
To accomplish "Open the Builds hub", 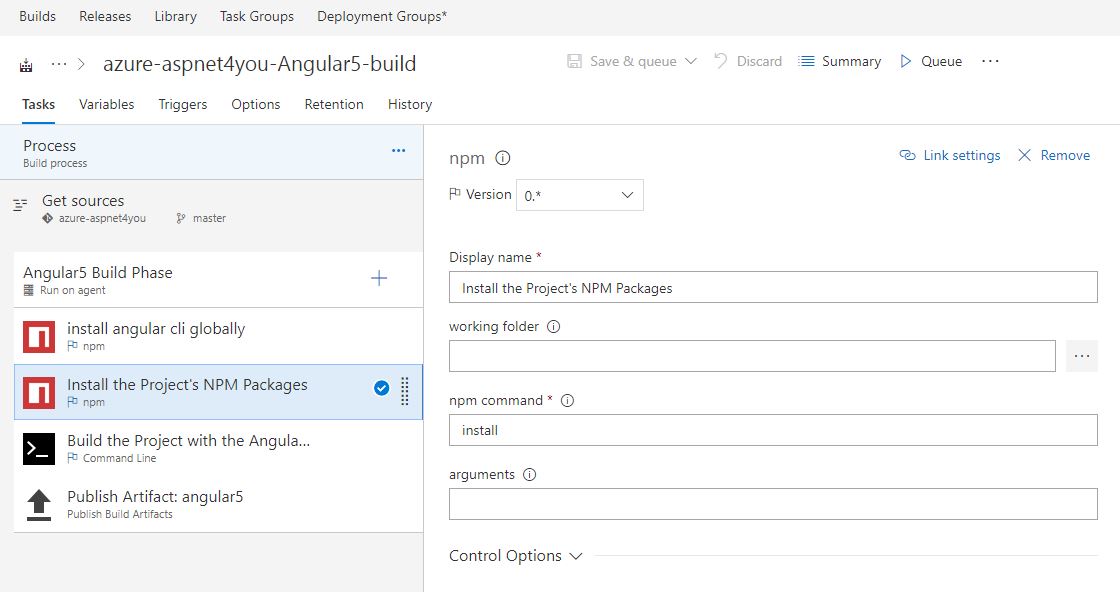I will coord(38,16).
